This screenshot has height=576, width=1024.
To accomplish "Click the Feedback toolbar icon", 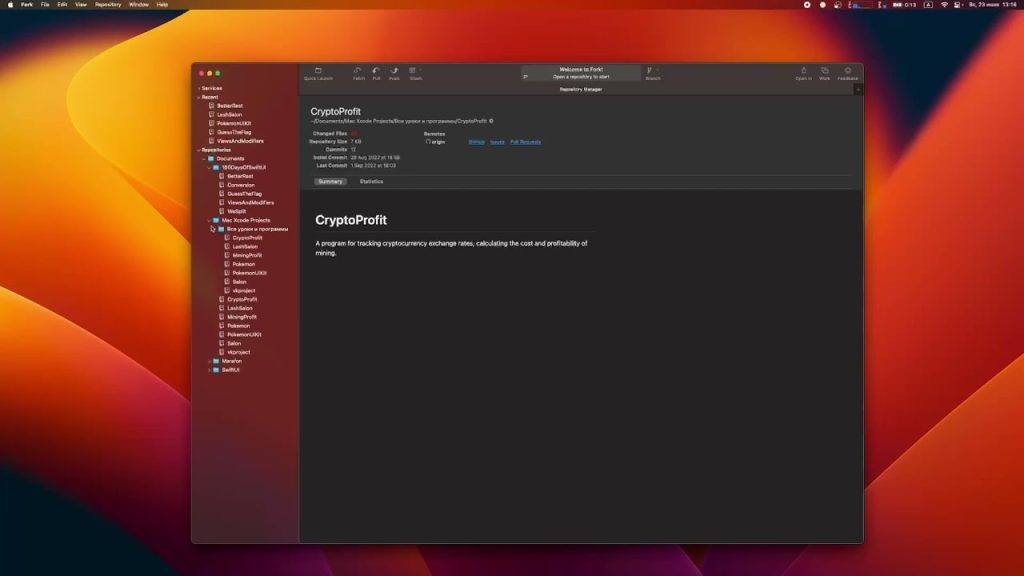I will coord(848,71).
